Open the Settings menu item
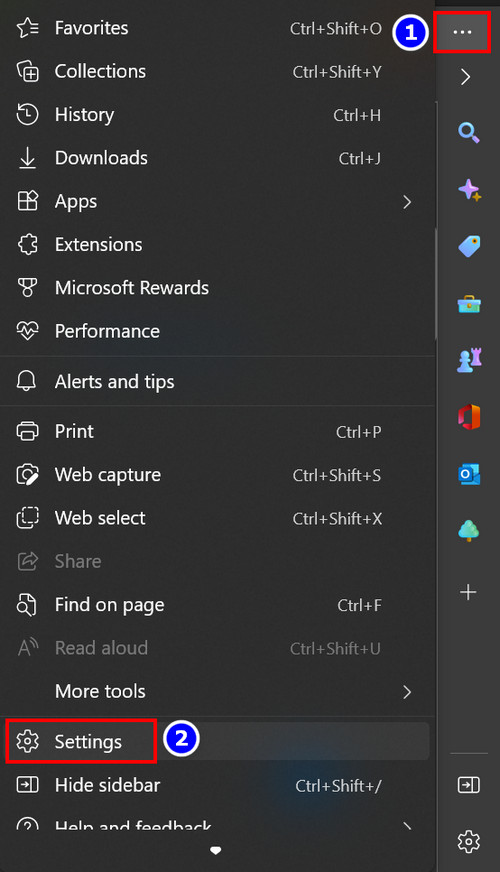Image resolution: width=500 pixels, height=872 pixels. click(217, 741)
